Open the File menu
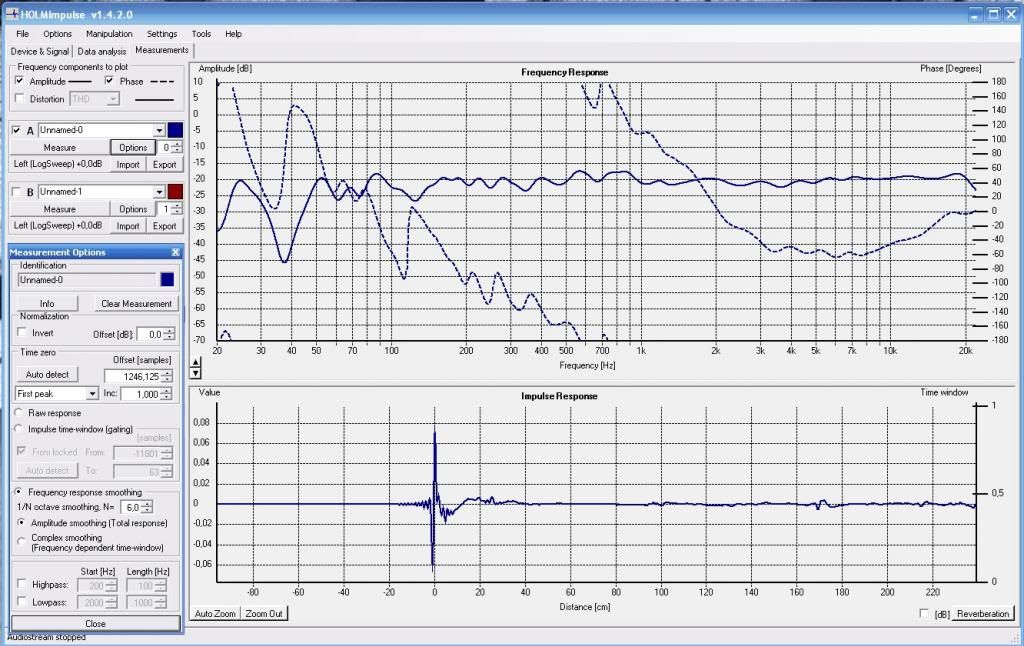 22,34
